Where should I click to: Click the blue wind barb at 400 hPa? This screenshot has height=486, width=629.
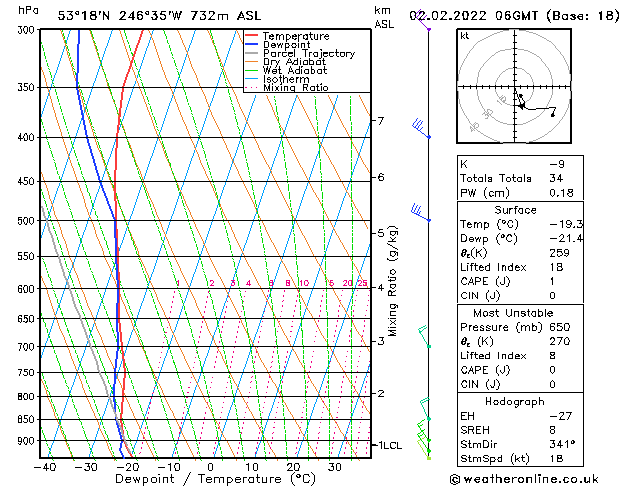tap(421, 129)
